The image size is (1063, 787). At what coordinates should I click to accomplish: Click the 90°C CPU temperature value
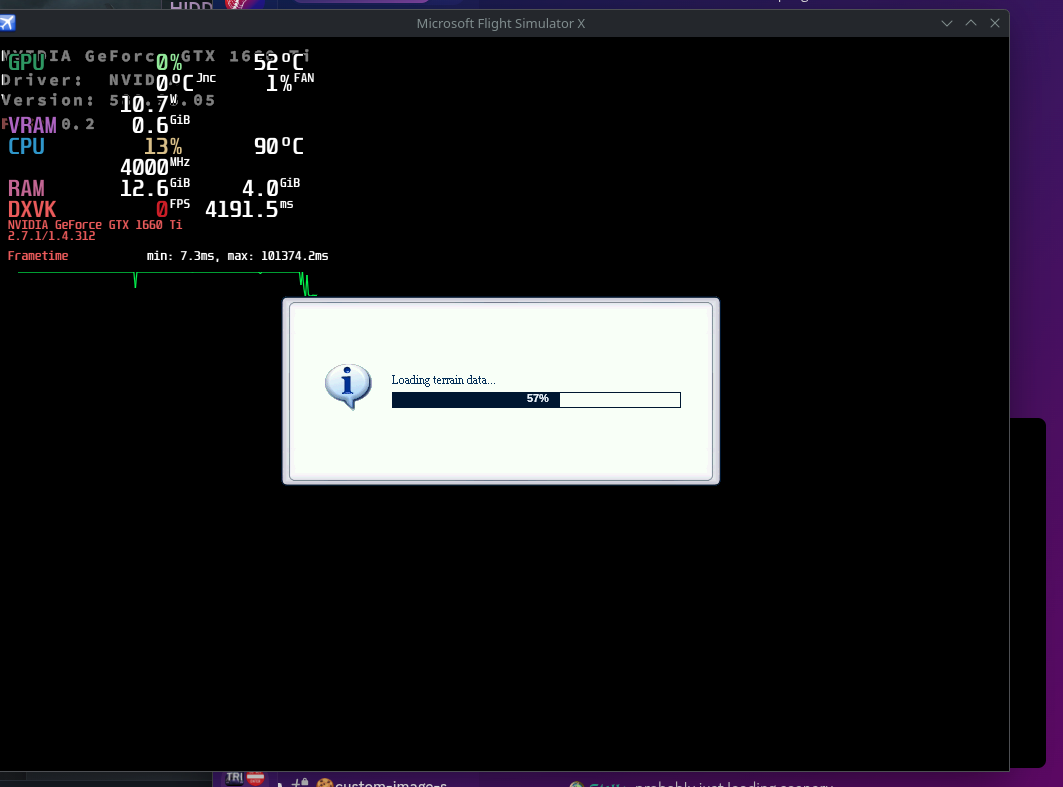pyautogui.click(x=279, y=146)
